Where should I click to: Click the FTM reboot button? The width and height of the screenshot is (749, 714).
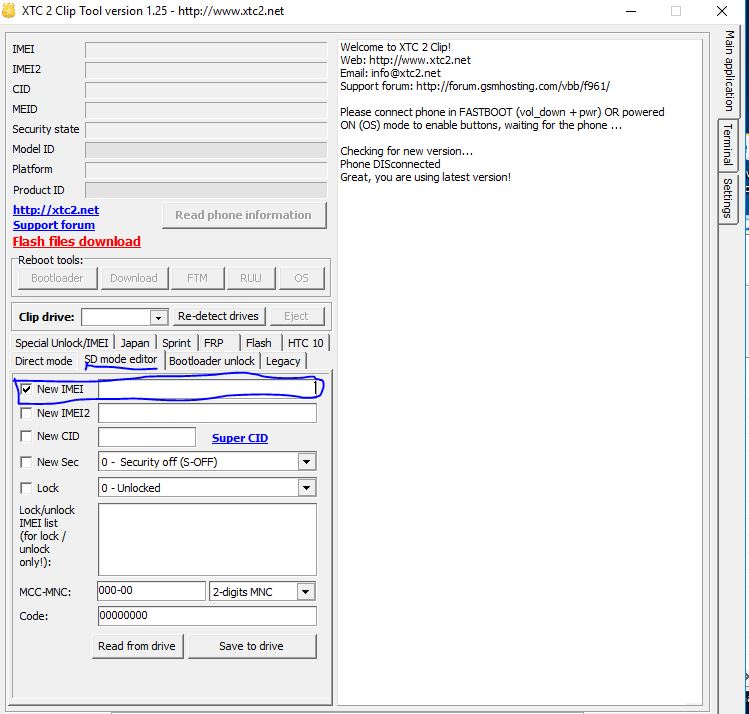coord(197,278)
